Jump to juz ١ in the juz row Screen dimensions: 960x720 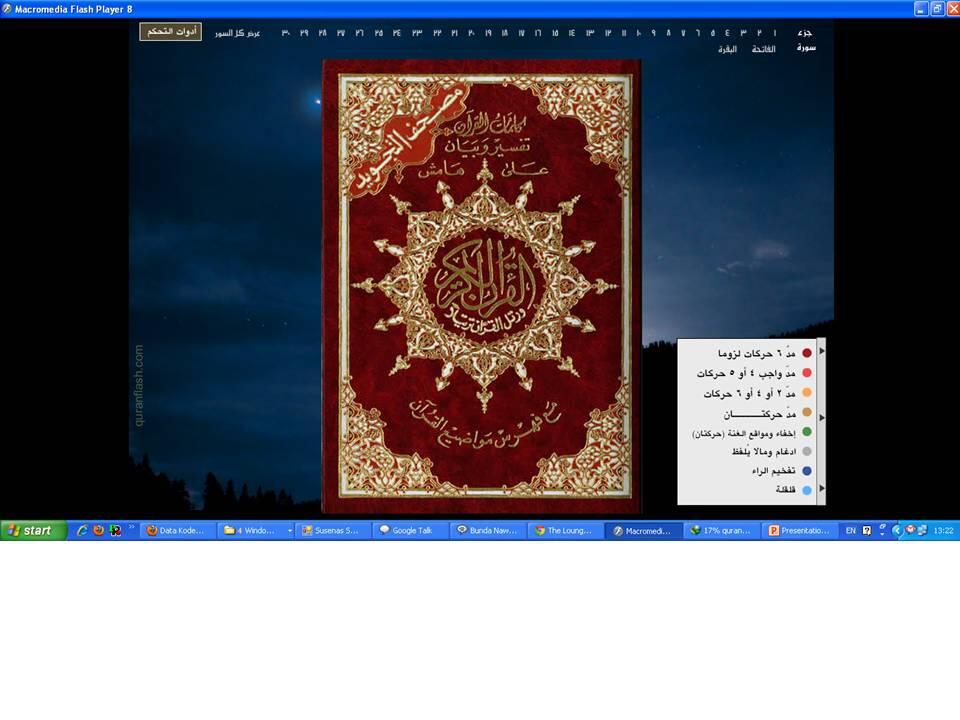pyautogui.click(x=774, y=33)
